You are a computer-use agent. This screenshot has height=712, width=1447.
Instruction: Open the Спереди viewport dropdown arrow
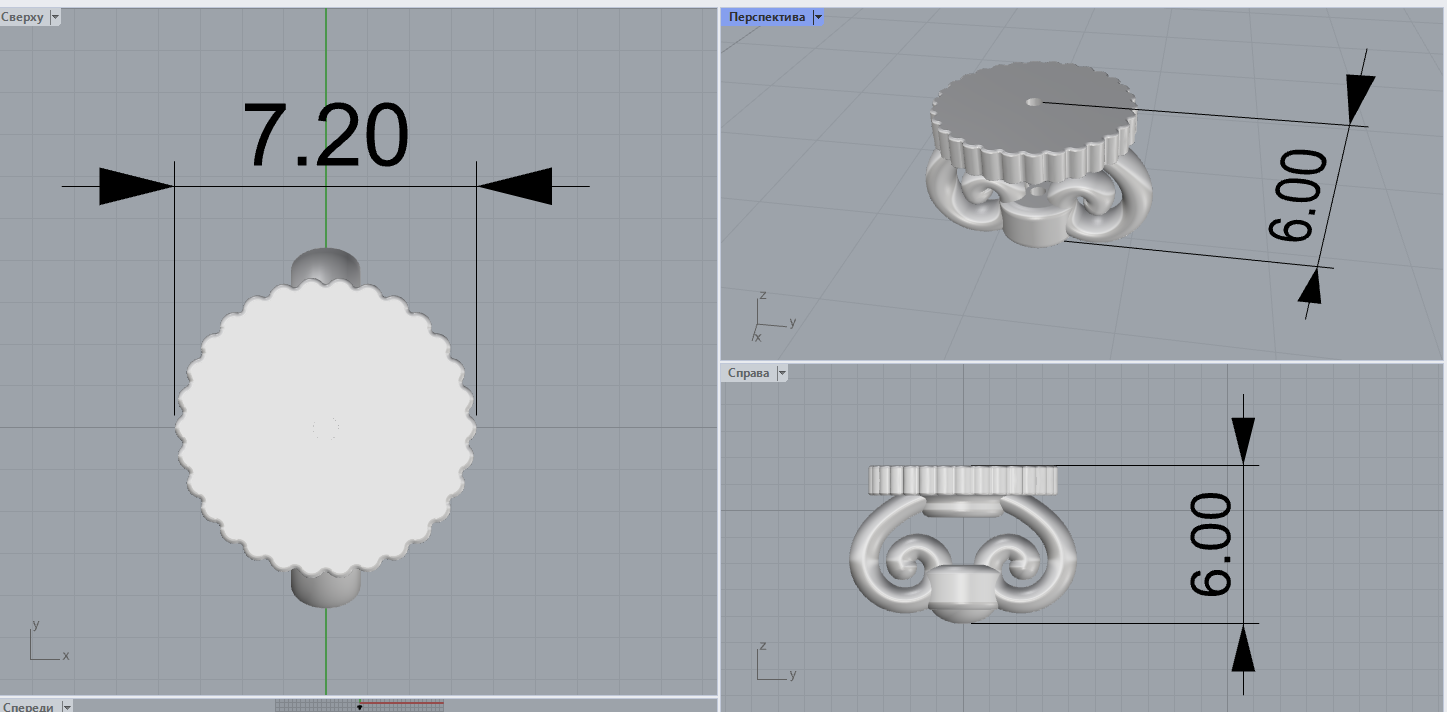coord(67,707)
